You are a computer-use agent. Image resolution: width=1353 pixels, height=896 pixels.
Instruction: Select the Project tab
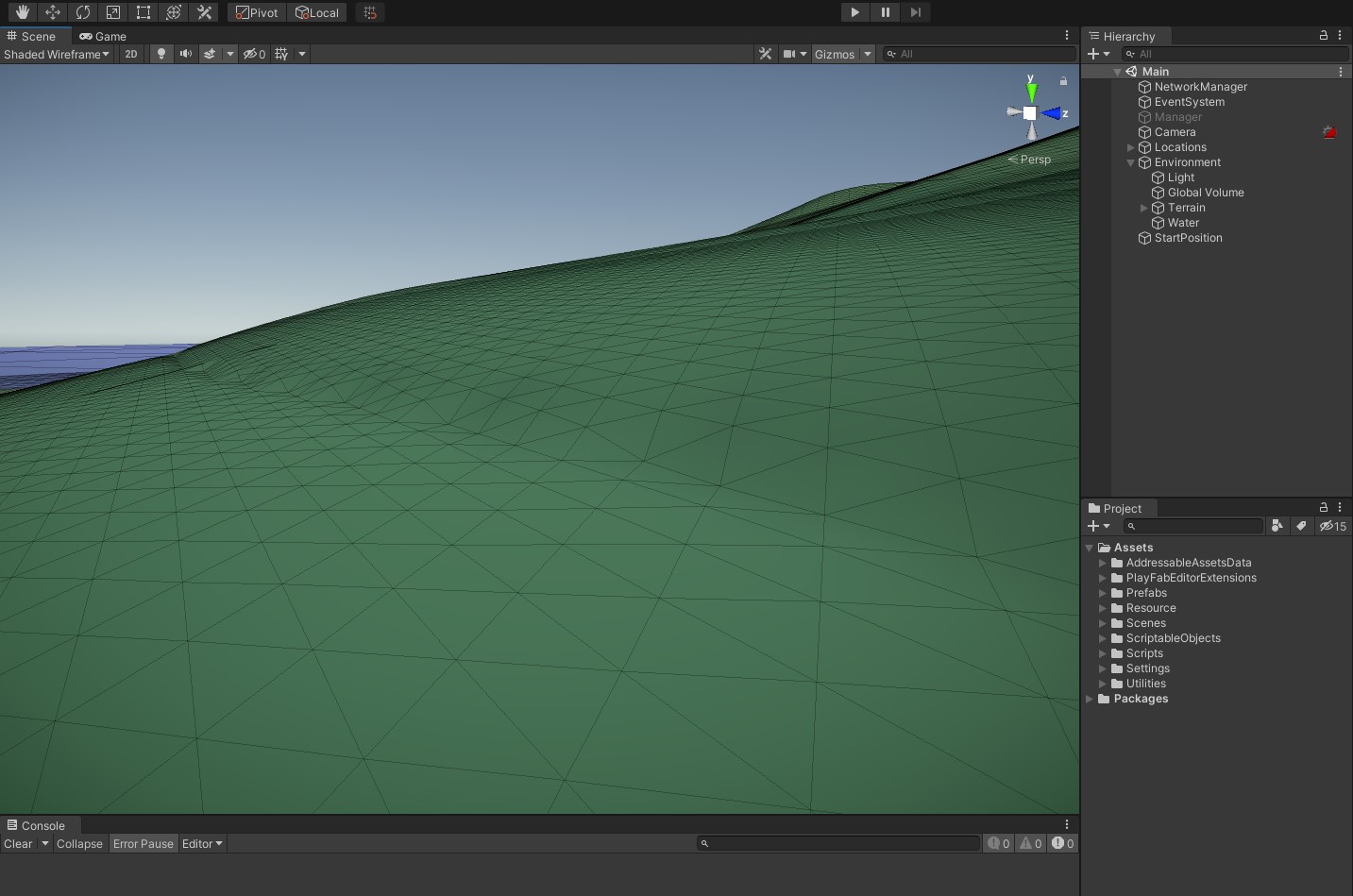click(1115, 508)
